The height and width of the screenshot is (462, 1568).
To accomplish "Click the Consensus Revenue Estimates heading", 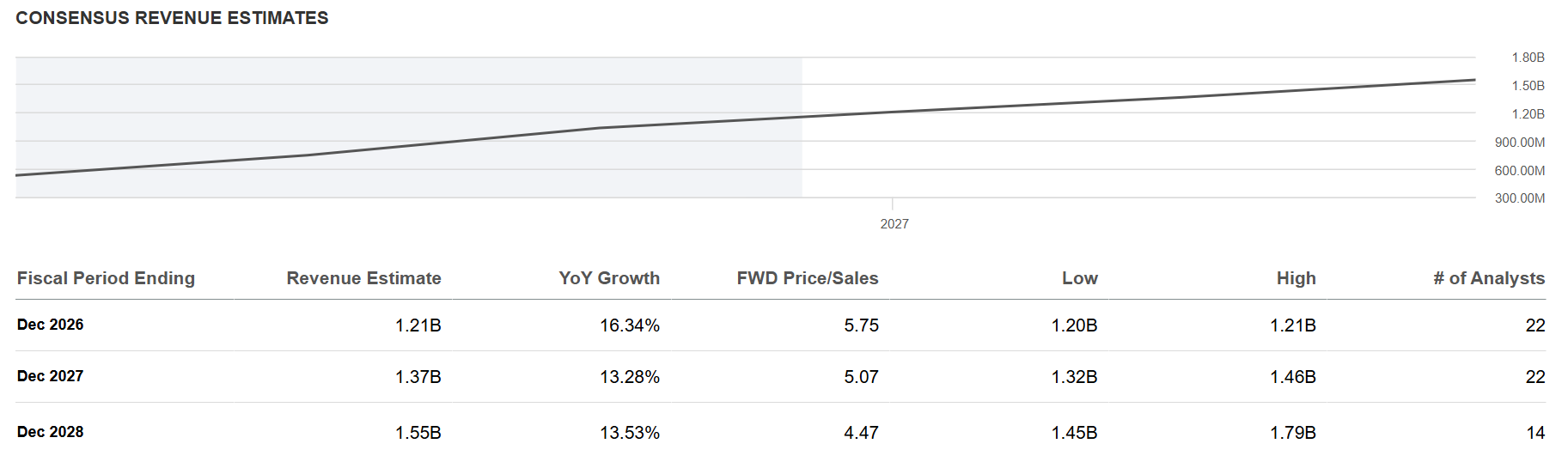I will [172, 18].
